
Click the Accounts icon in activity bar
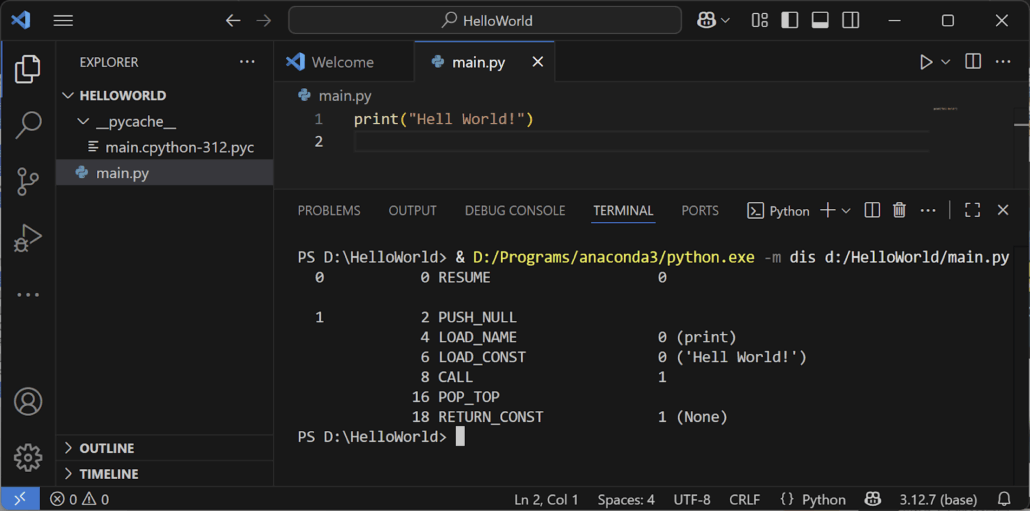tap(28, 402)
